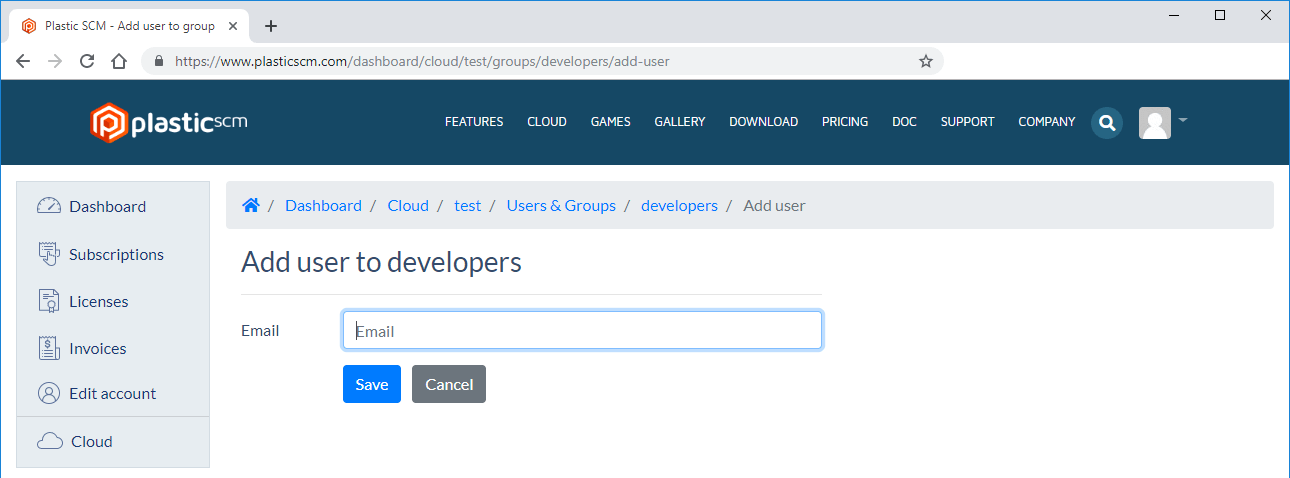Click the gray Cancel button
The height and width of the screenshot is (478, 1290).
pyautogui.click(x=449, y=384)
